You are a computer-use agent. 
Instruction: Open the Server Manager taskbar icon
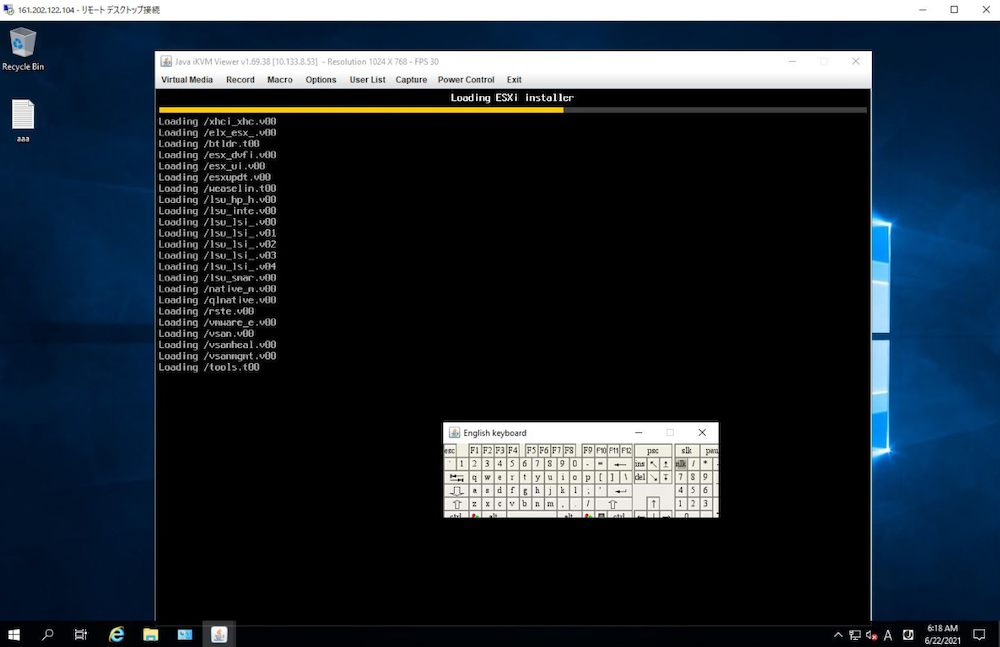(185, 634)
